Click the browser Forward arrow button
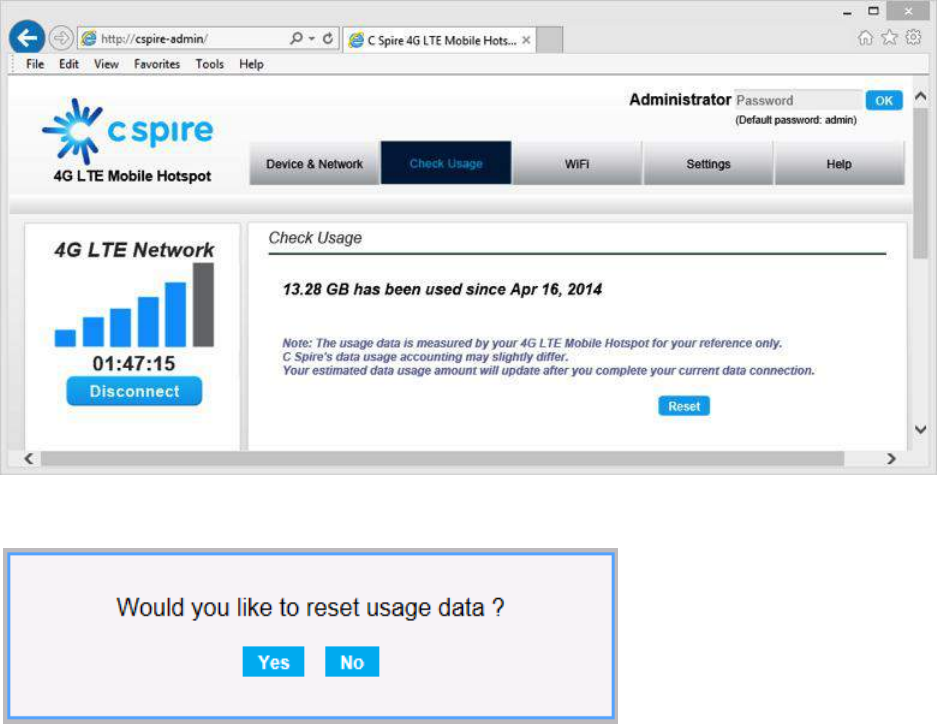 pos(61,38)
